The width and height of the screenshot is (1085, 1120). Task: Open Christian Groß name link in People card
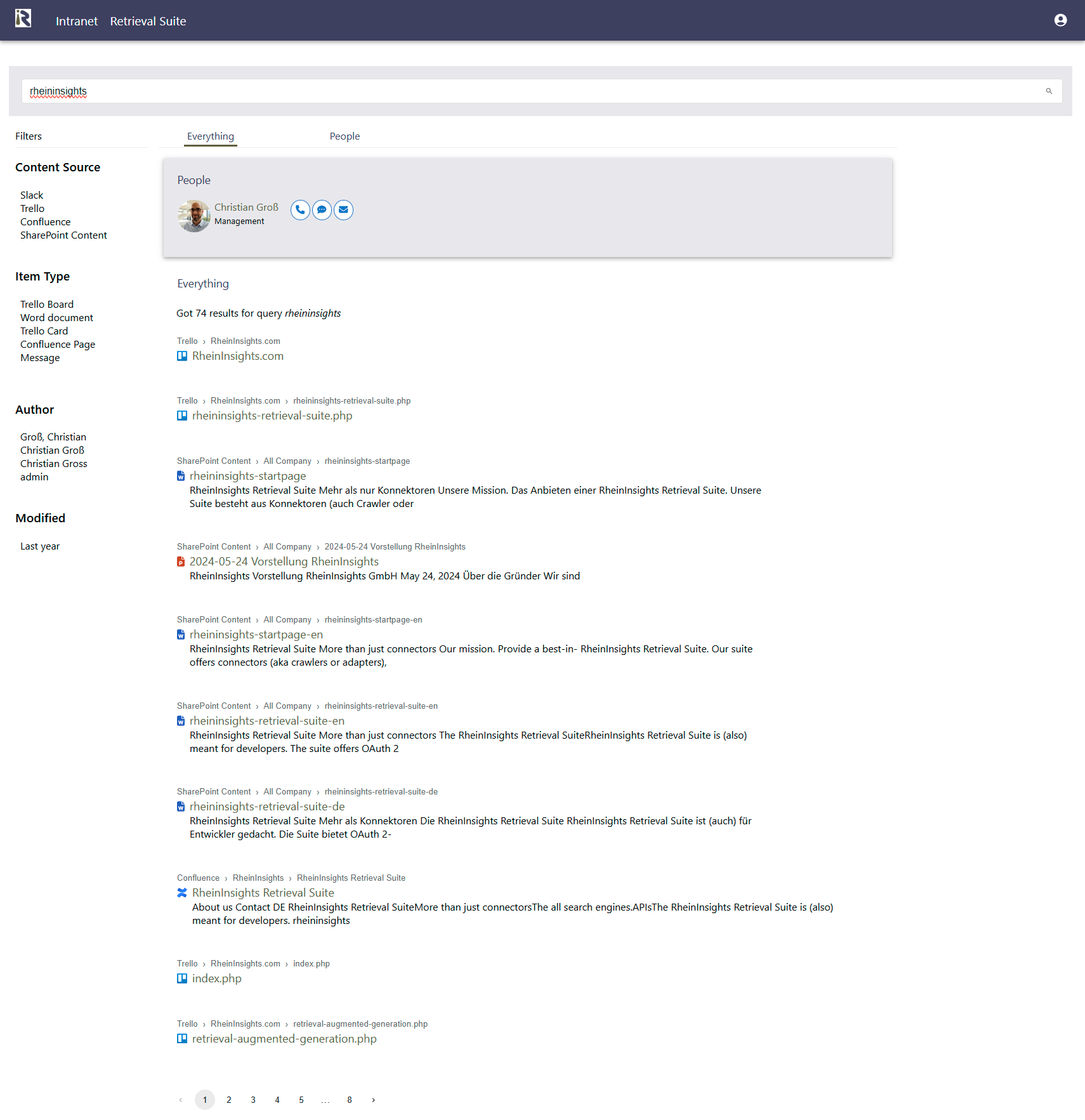coord(246,208)
